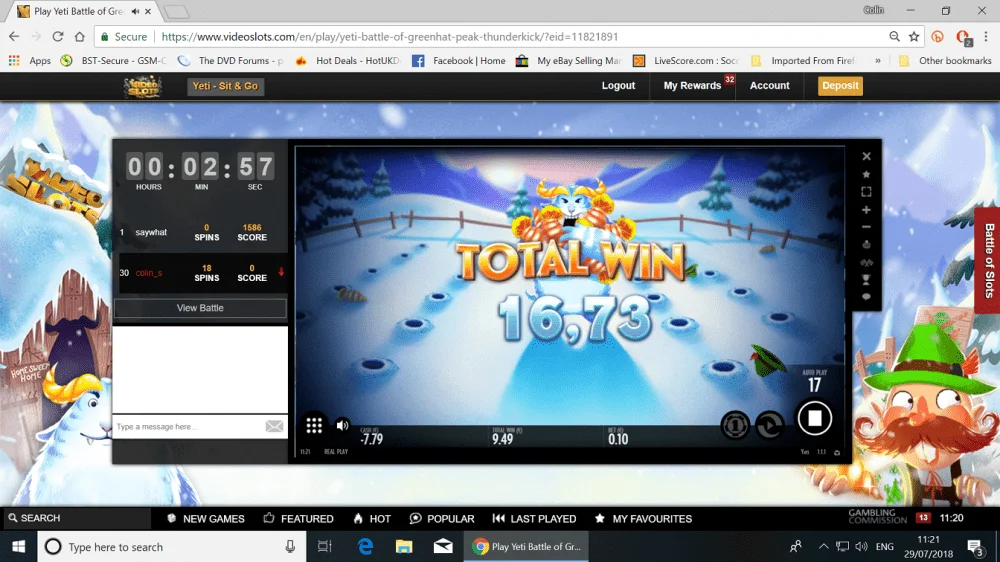Show hidden system tray icons chevron
This screenshot has width=1000, height=562.
point(823,547)
